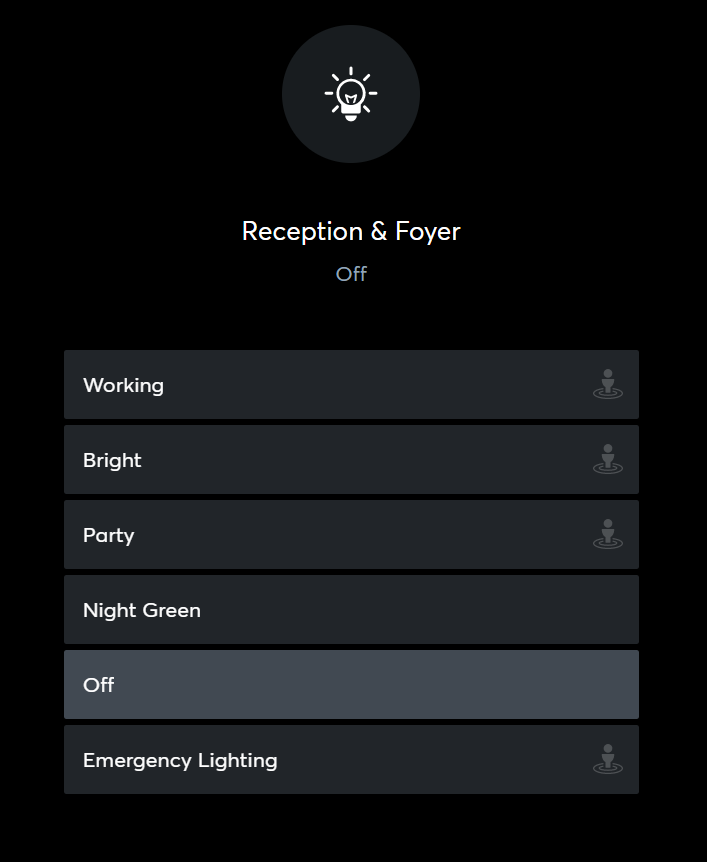The height and width of the screenshot is (862, 707).
Task: Select the highlighted Off scene row
Action: pyautogui.click(x=350, y=685)
